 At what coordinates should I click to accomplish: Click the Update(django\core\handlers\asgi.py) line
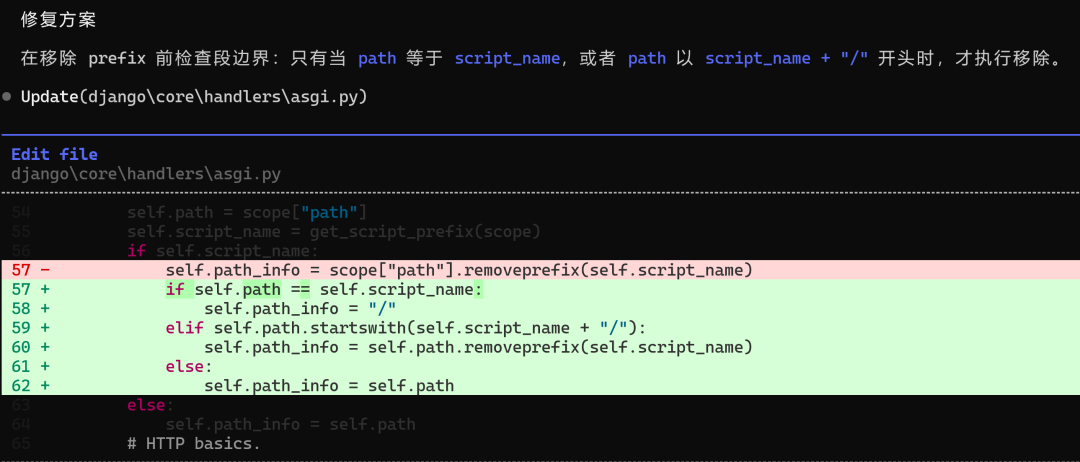pos(194,96)
